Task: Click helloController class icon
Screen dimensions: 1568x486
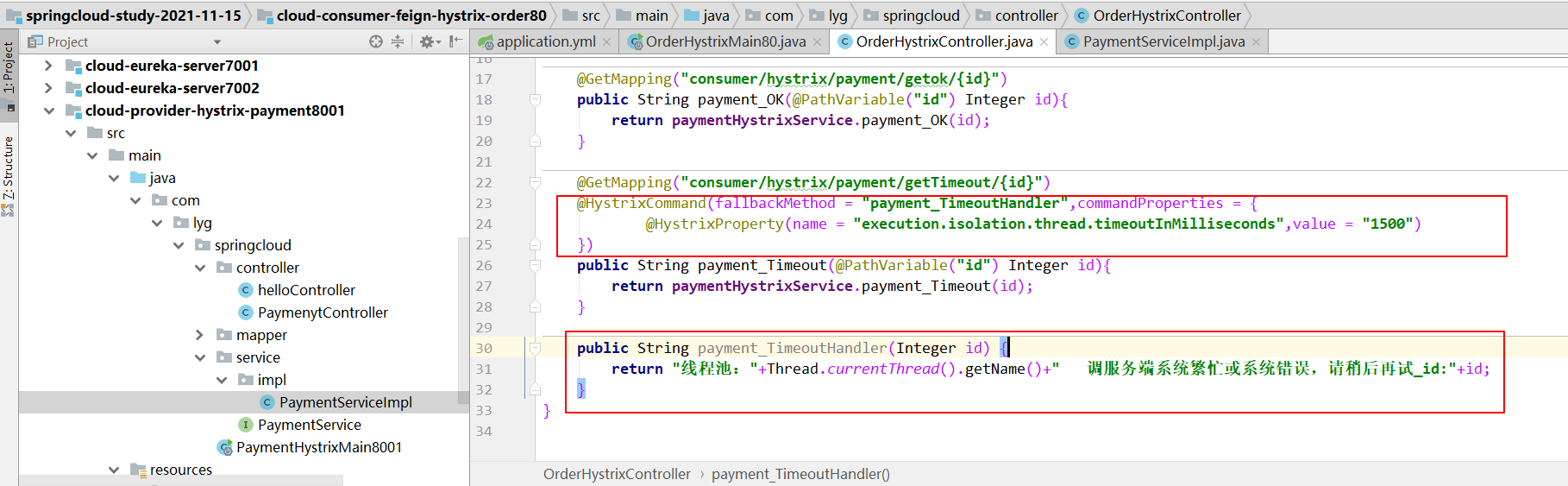Action: click(x=246, y=290)
